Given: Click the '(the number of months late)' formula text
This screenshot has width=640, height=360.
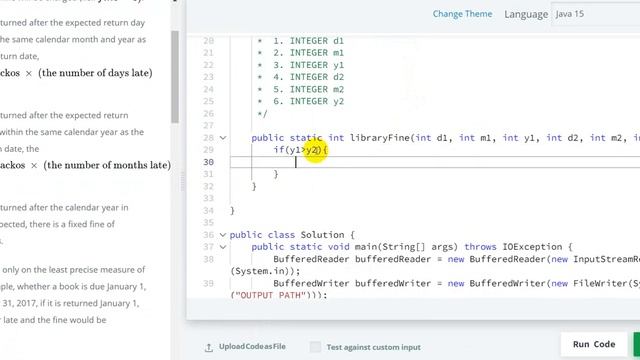Looking at the screenshot, I should click(107, 165).
